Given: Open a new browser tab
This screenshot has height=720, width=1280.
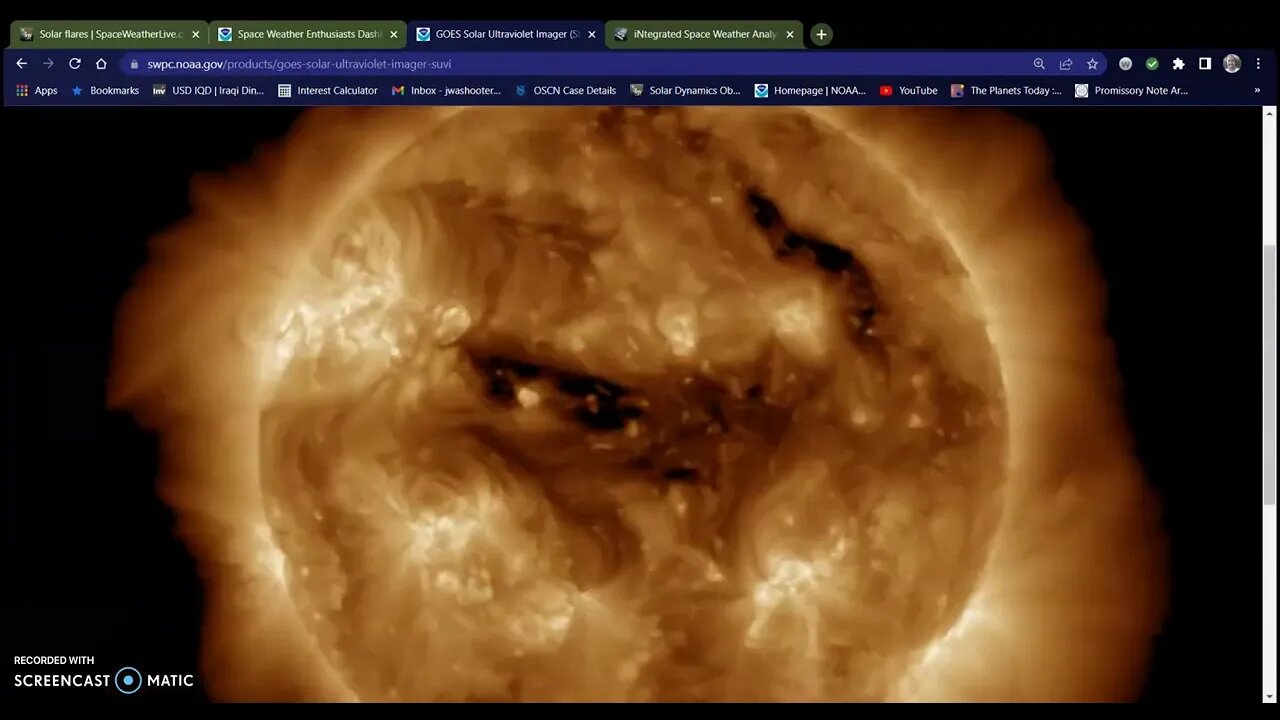Looking at the screenshot, I should coord(821,34).
